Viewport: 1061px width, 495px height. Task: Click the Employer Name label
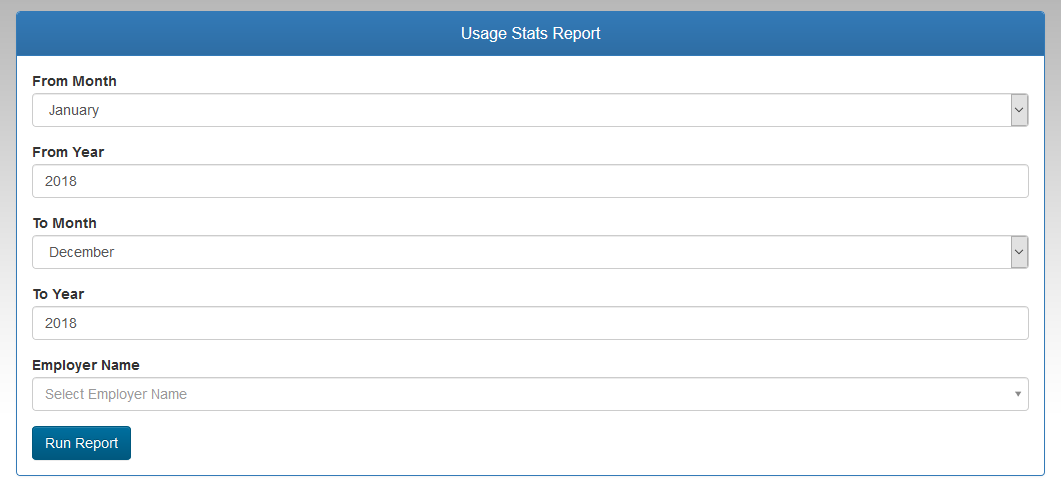(86, 365)
